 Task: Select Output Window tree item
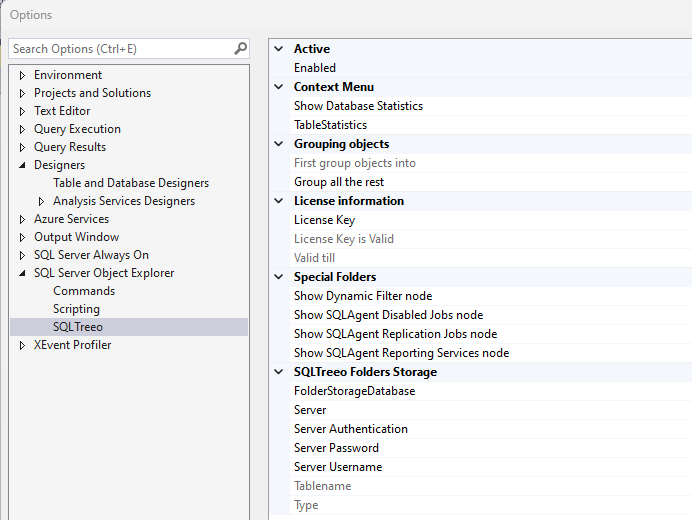coord(77,237)
